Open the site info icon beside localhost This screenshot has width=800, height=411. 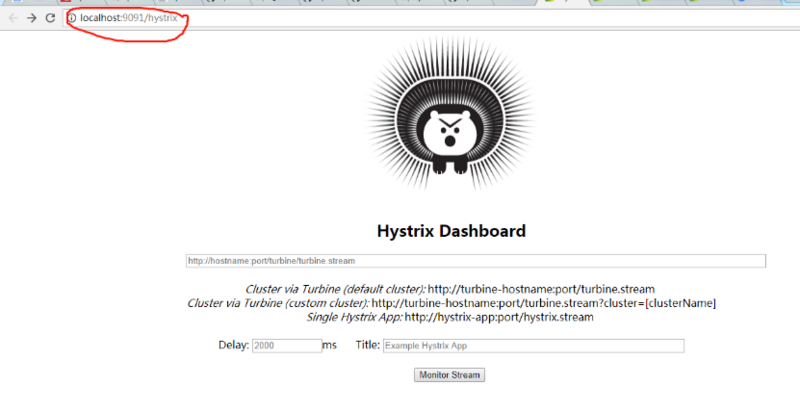72,18
